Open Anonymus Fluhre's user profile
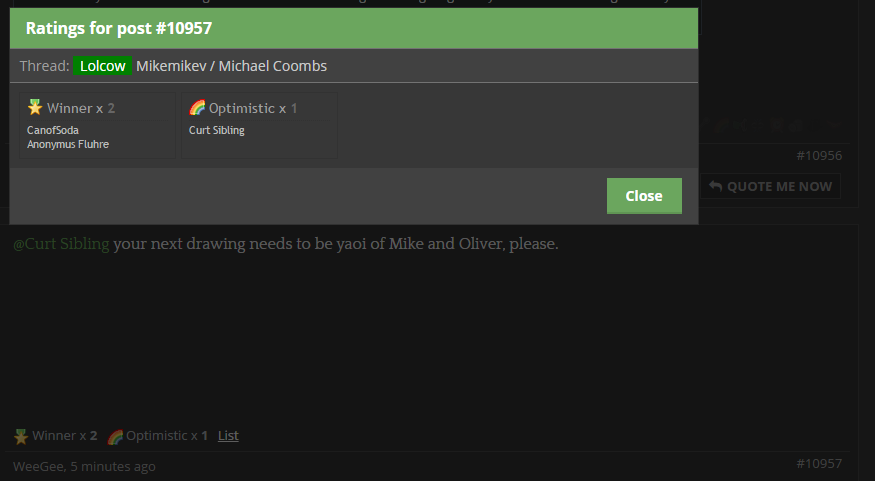875x481 pixels. tap(68, 144)
